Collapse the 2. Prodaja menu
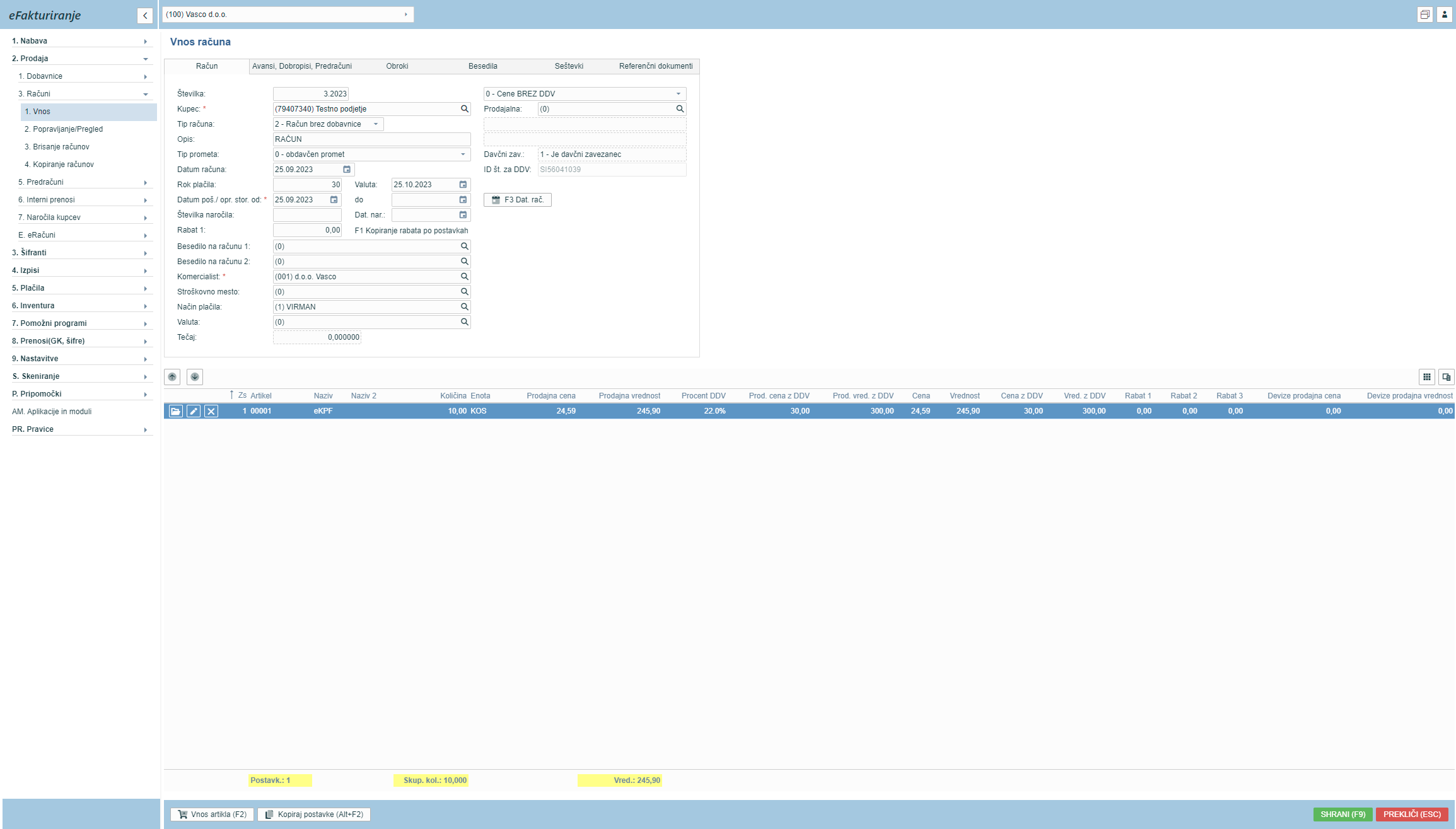 82,59
